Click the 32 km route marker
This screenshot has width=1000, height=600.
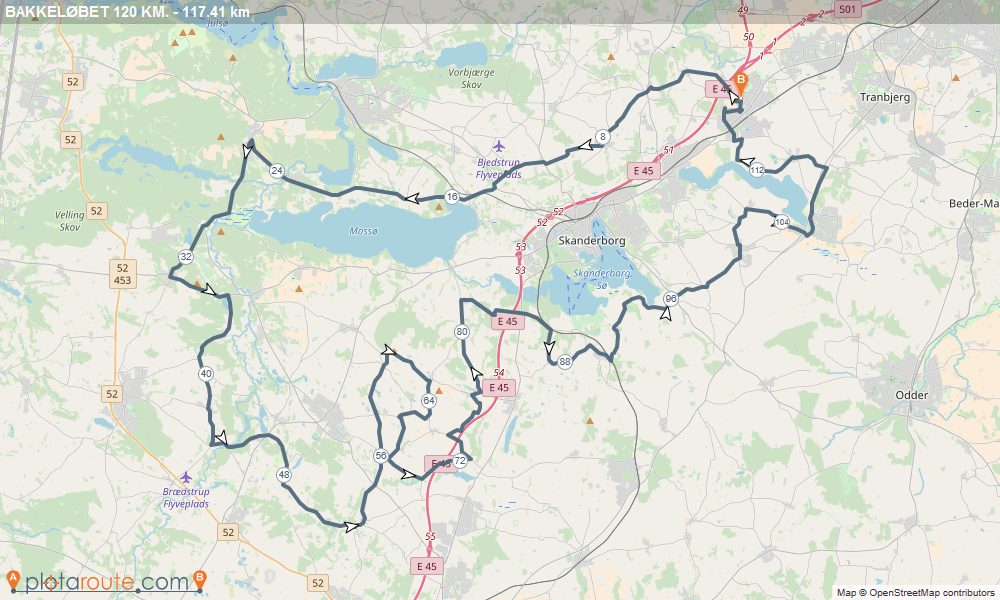[x=186, y=257]
